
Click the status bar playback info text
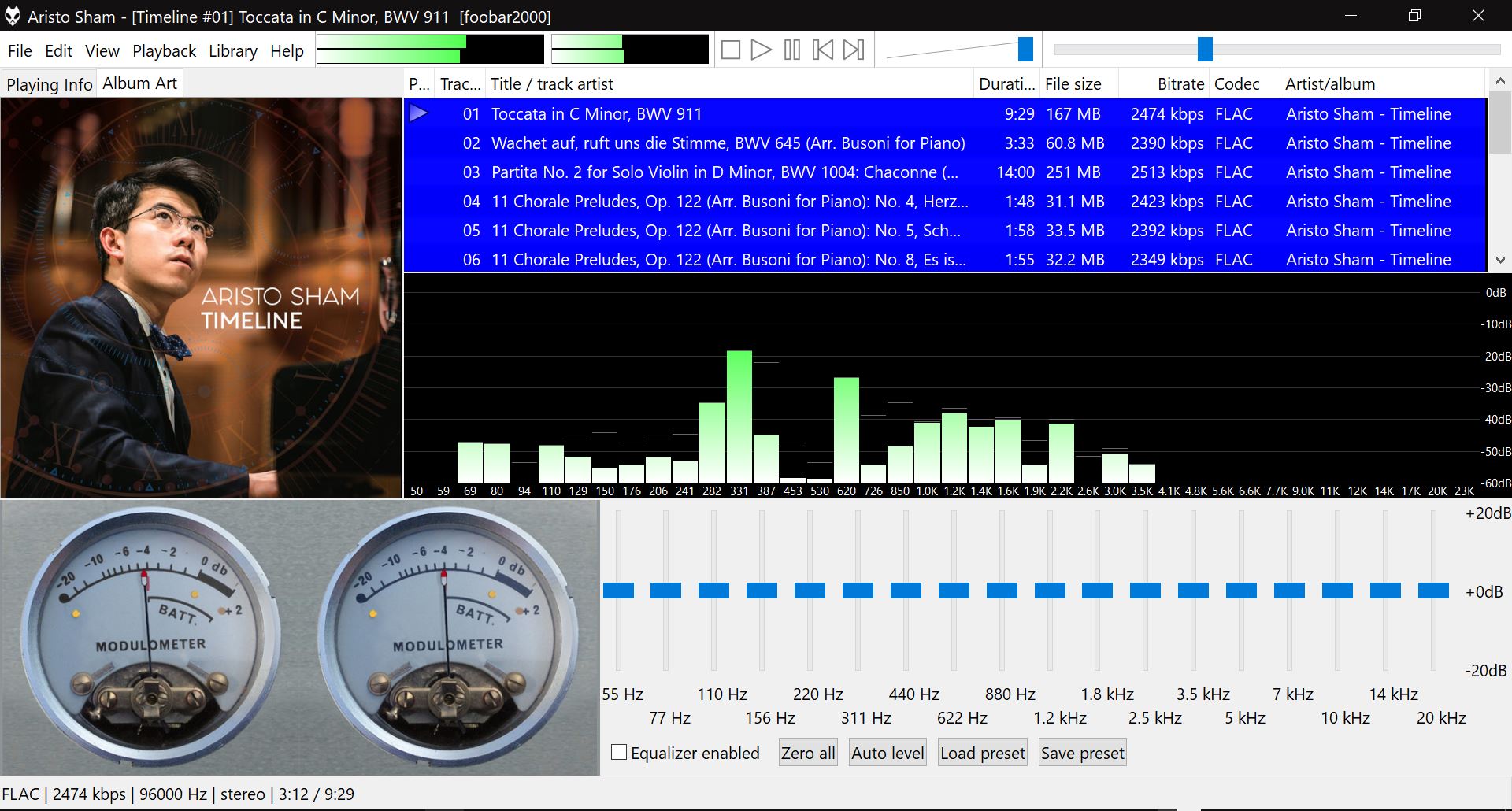pyautogui.click(x=178, y=794)
